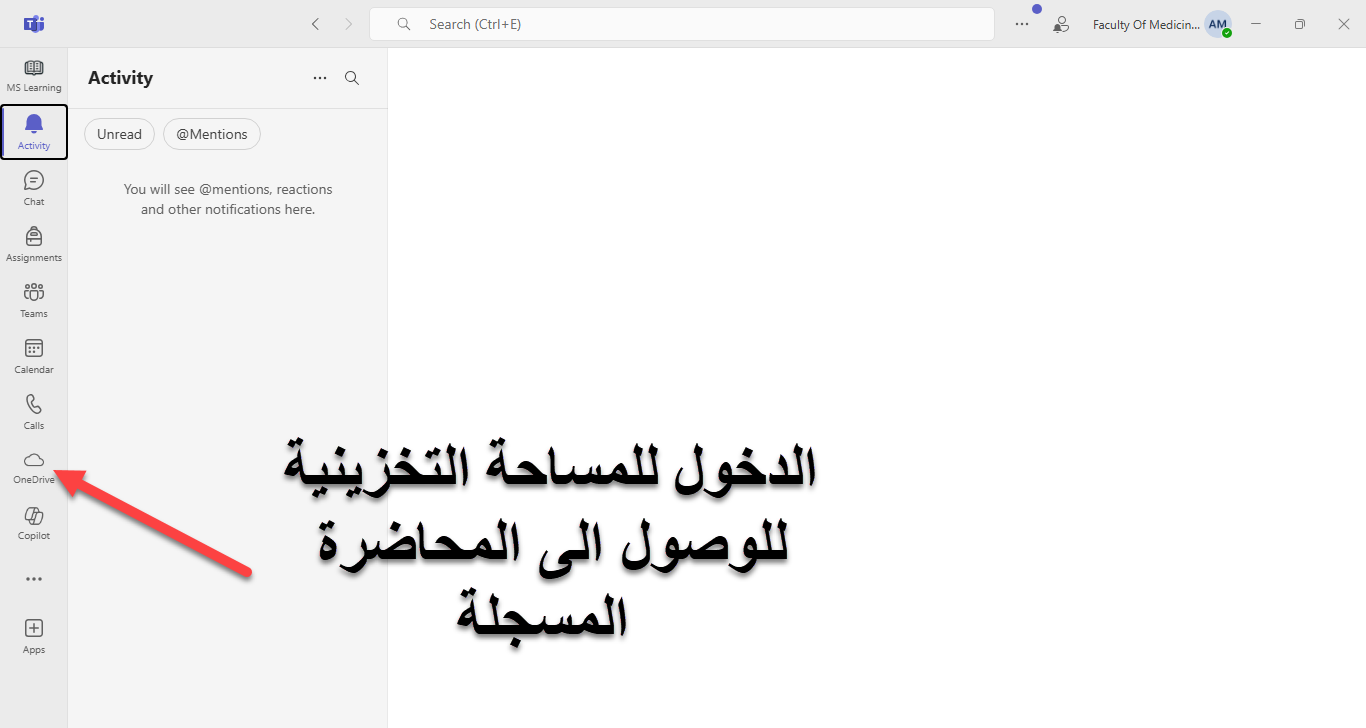This screenshot has width=1366, height=728.
Task: Toggle the @Mentions filter
Action: point(211,134)
